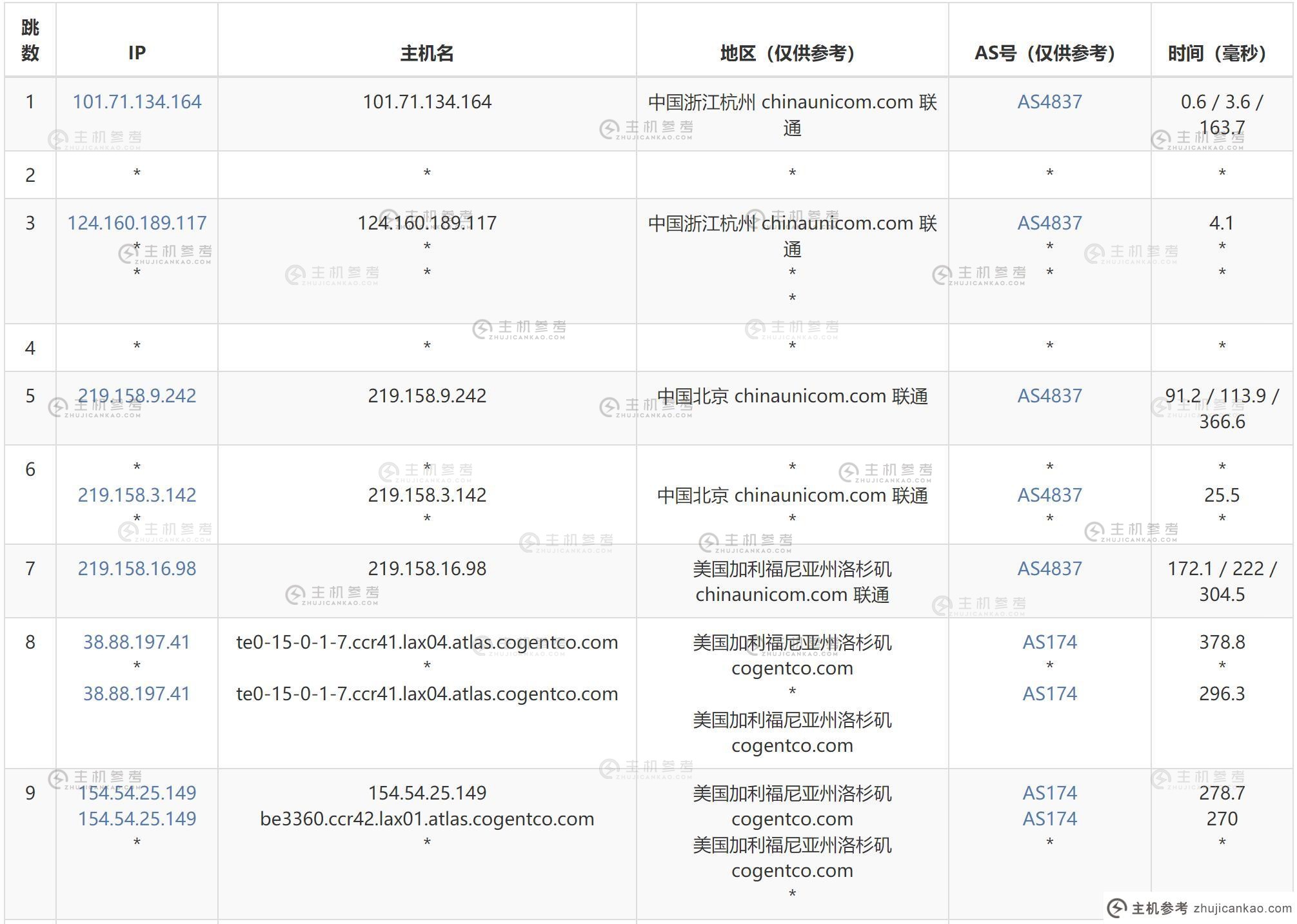This screenshot has width=1297, height=924.
Task: Open the 219.158.3.142 link in the IP column
Action: (137, 495)
